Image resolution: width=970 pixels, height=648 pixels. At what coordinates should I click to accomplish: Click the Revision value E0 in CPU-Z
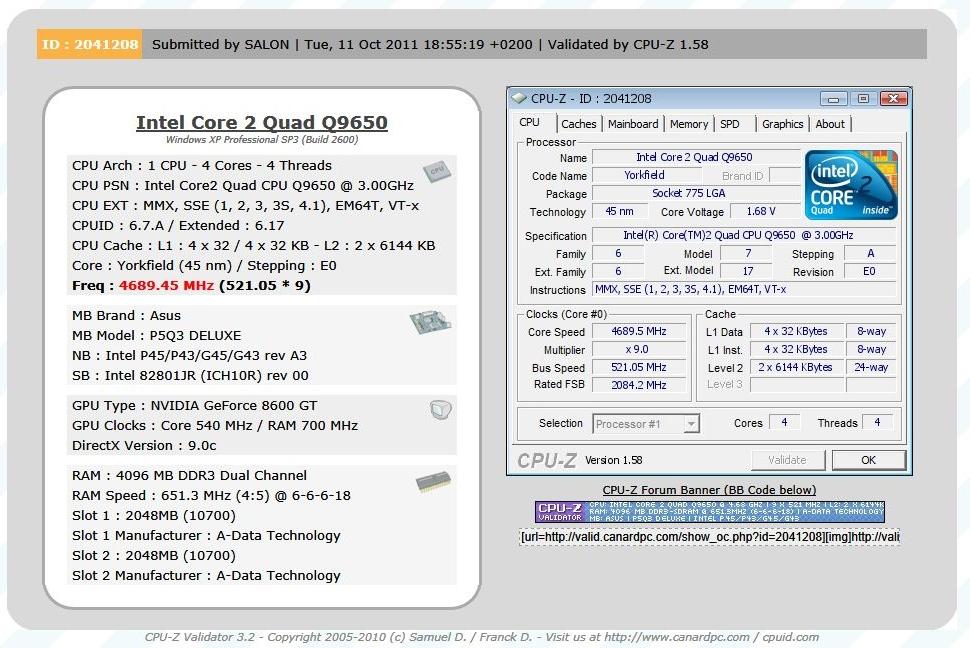pos(869,271)
